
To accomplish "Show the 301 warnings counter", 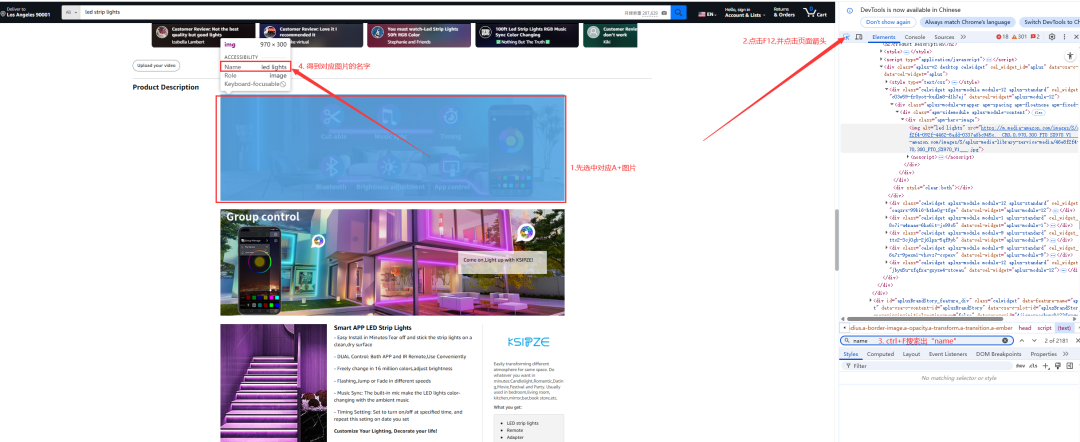I will point(1019,36).
